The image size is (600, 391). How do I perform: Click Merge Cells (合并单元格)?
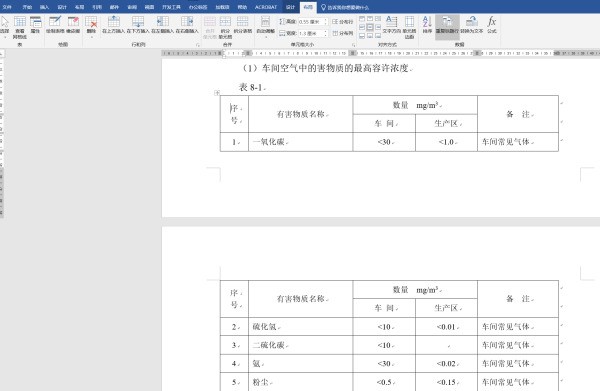pyautogui.click(x=210, y=27)
